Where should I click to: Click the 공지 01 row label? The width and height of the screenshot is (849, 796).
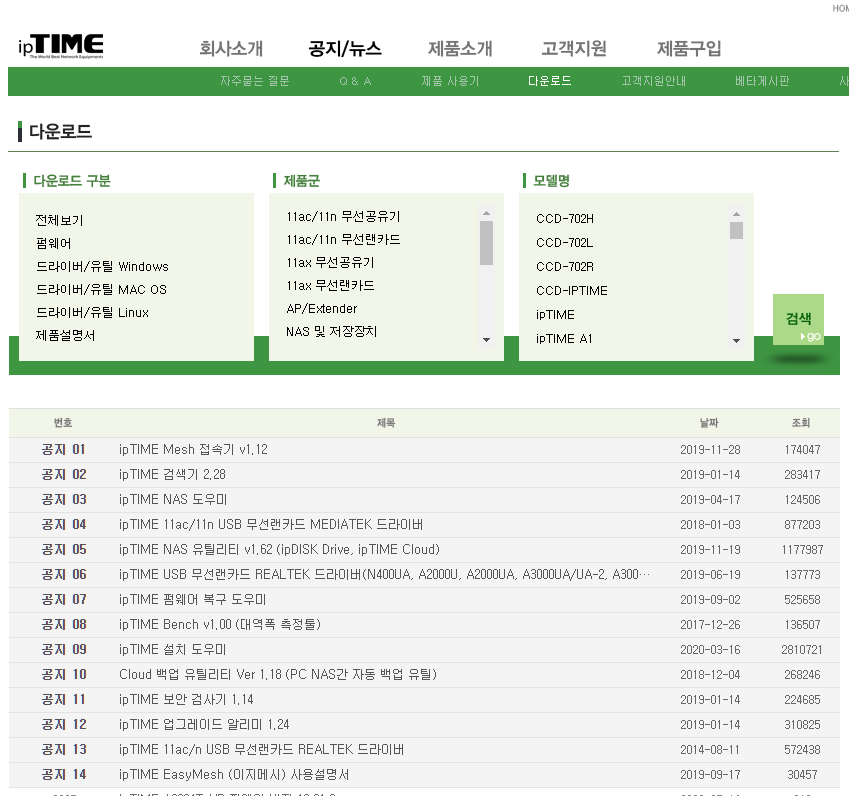click(x=64, y=449)
